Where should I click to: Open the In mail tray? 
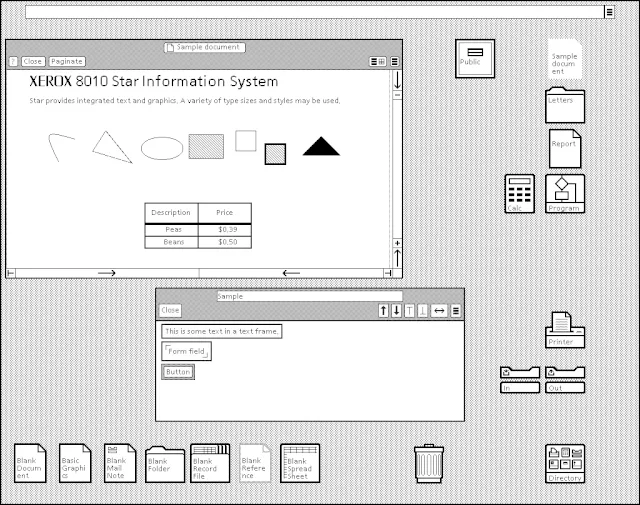click(520, 380)
